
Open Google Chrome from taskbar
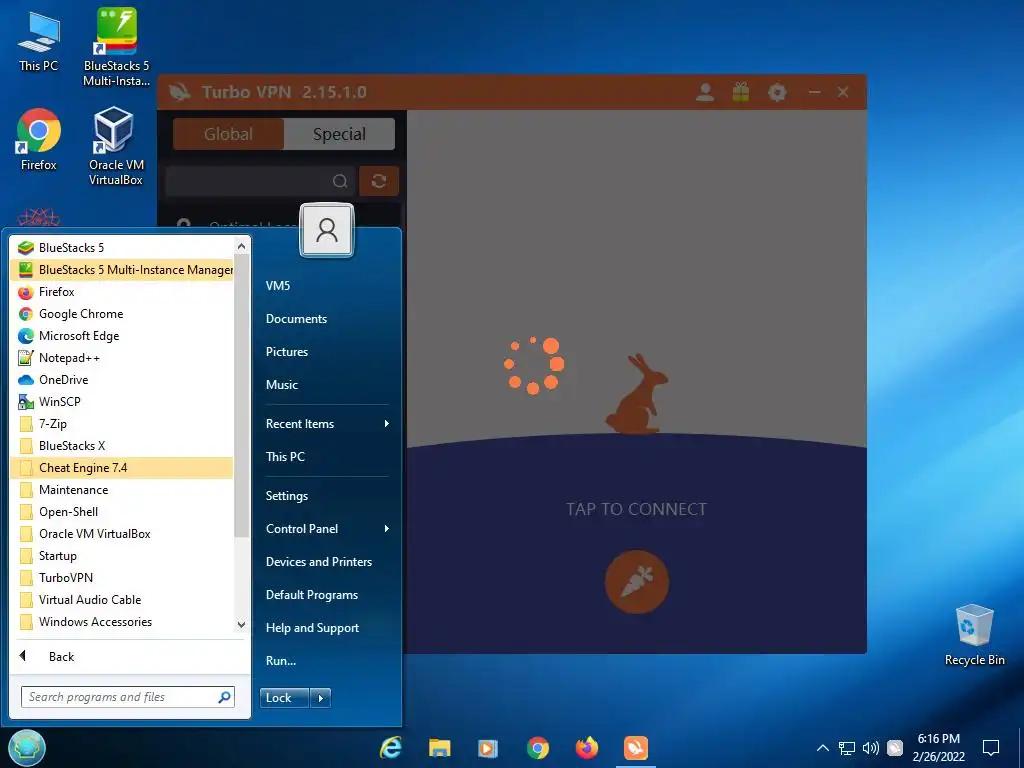coord(537,748)
